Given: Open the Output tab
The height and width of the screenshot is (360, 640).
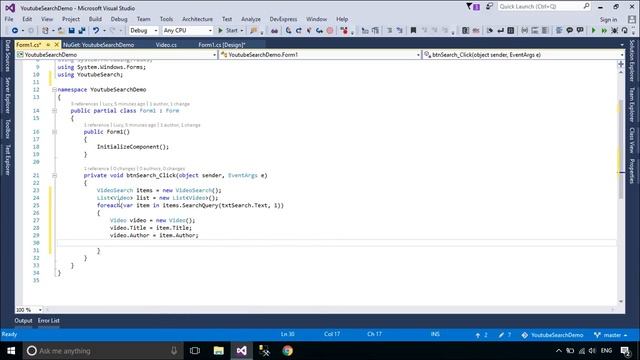Looking at the screenshot, I should (x=23, y=321).
